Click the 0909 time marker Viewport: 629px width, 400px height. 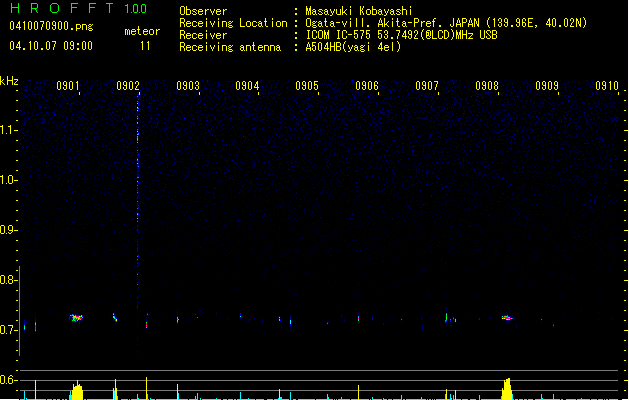tap(547, 86)
